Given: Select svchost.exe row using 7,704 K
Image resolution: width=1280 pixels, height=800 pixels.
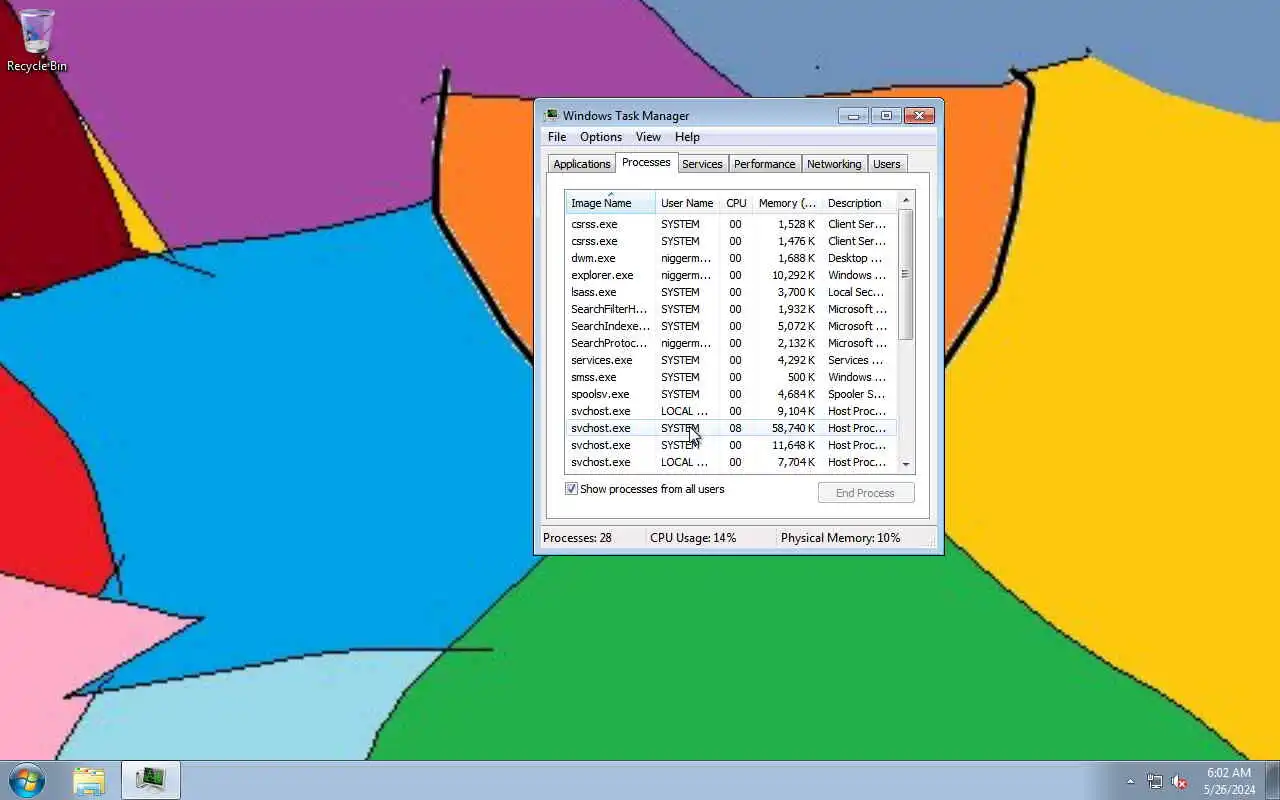Looking at the screenshot, I should click(x=731, y=462).
